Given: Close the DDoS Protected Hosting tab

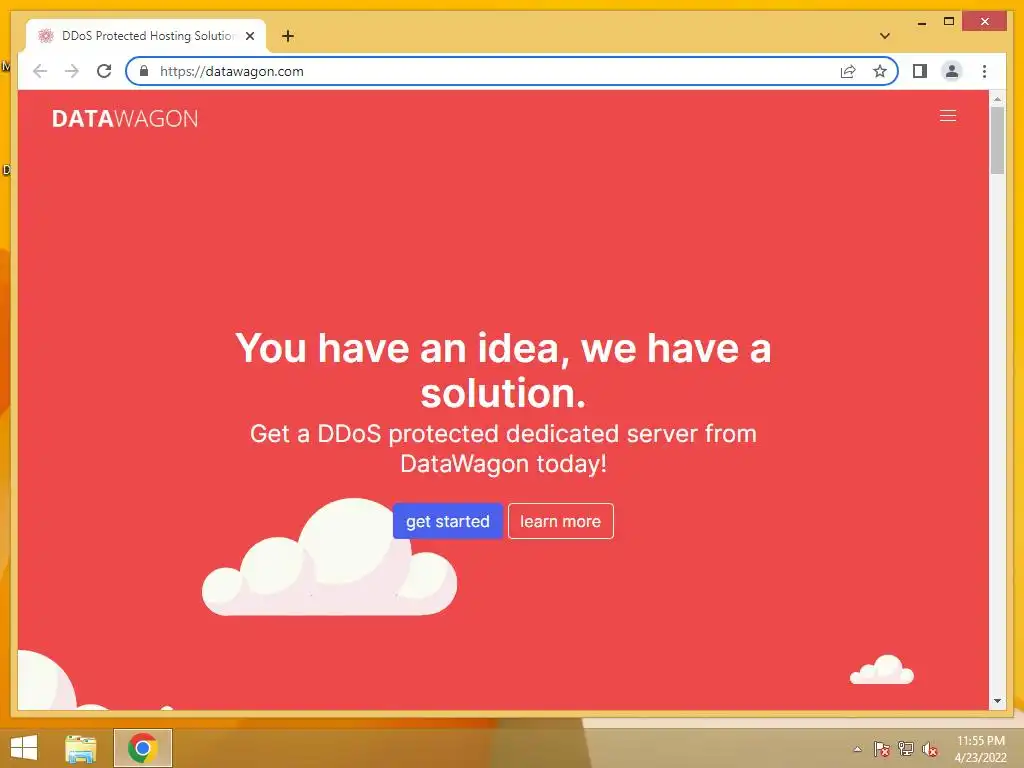Looking at the screenshot, I should pyautogui.click(x=249, y=36).
